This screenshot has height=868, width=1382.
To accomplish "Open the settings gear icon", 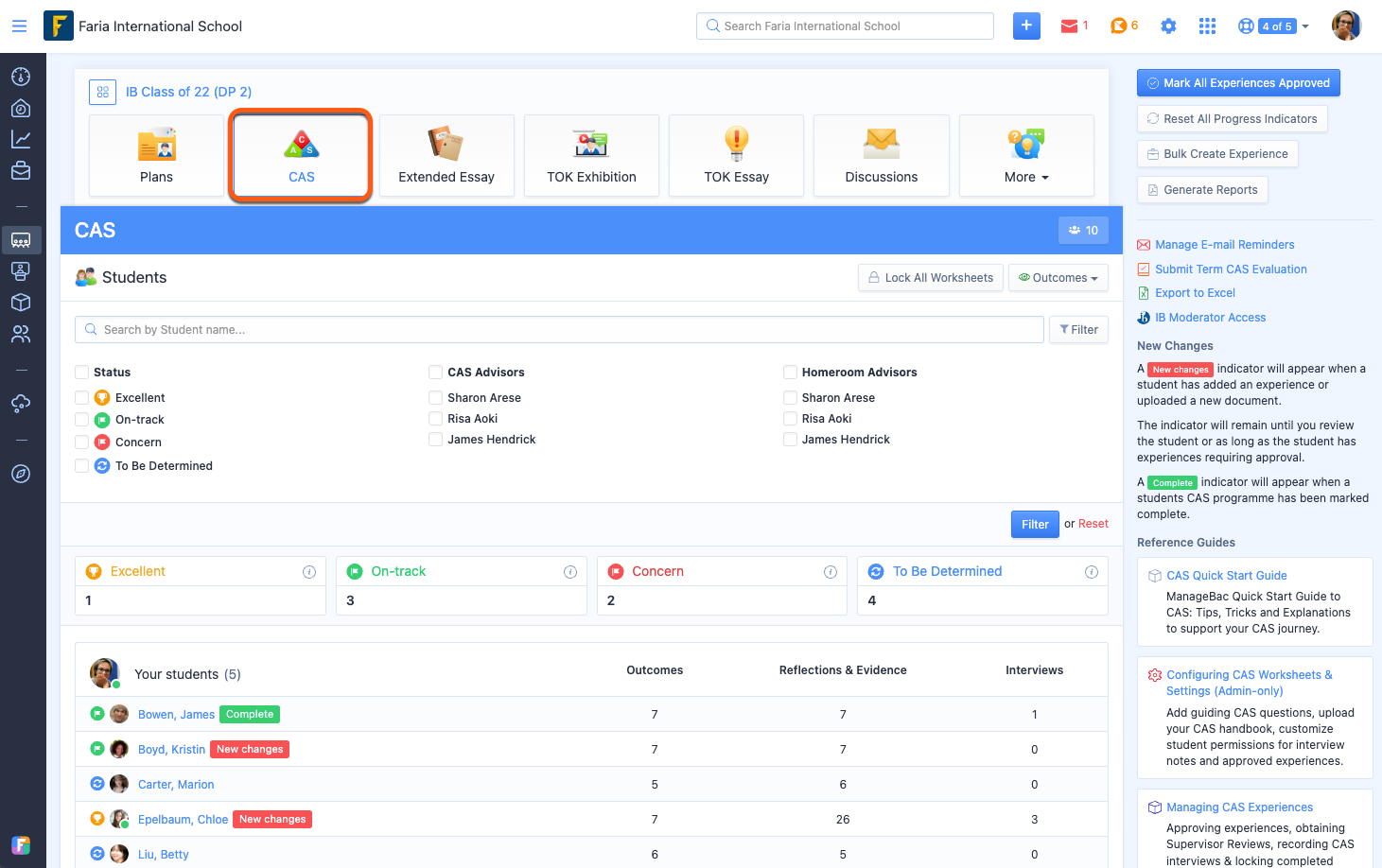I will (x=1168, y=26).
